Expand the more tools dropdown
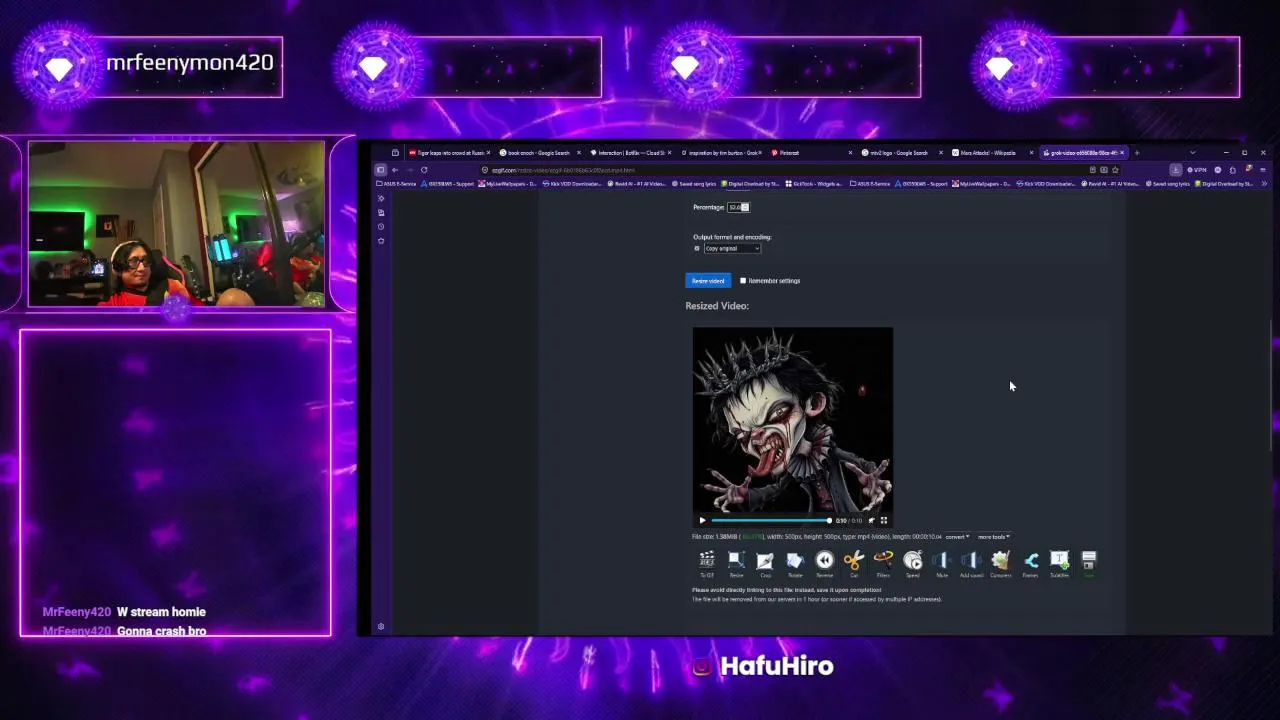Image resolution: width=1280 pixels, height=720 pixels. coord(993,537)
